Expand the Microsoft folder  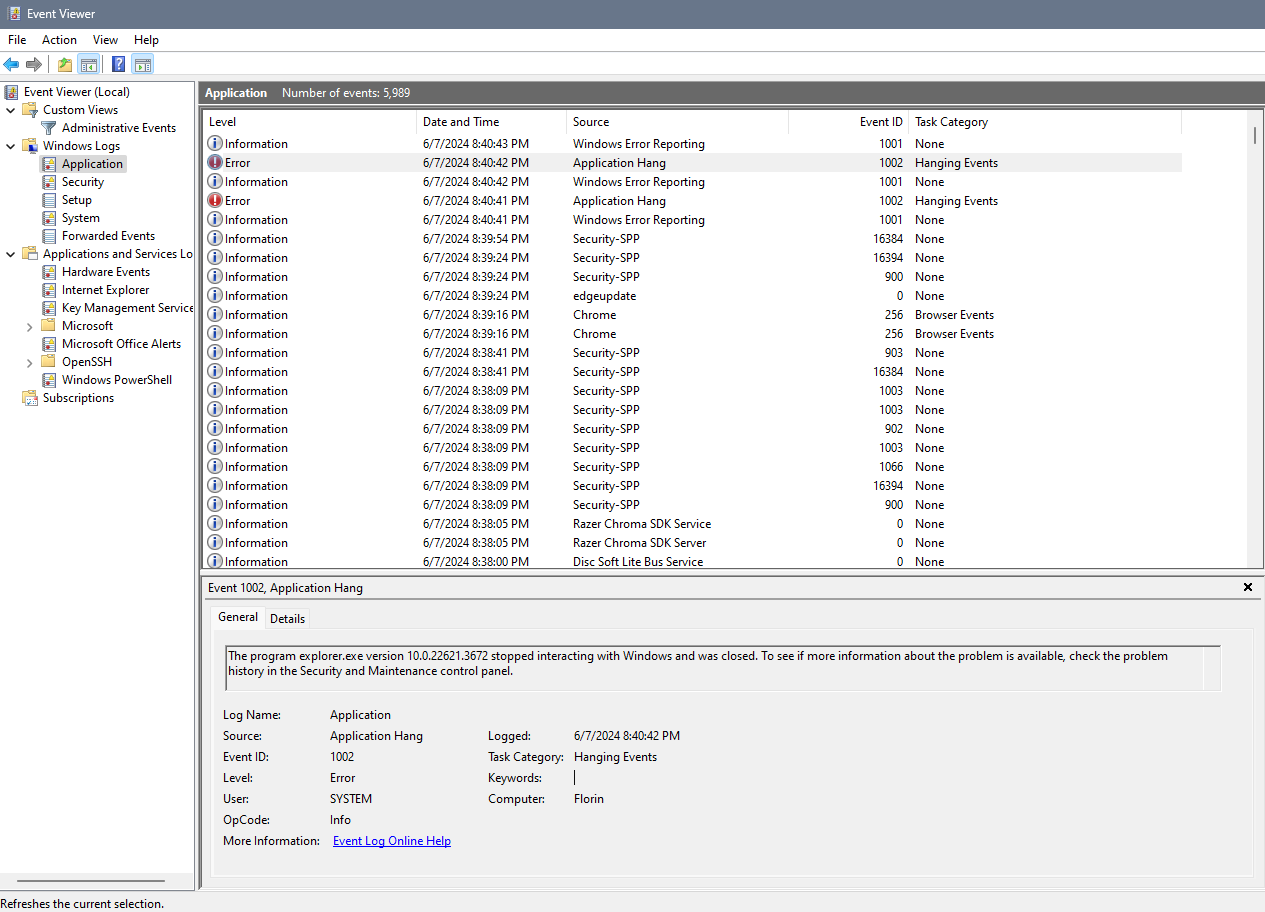click(x=30, y=326)
